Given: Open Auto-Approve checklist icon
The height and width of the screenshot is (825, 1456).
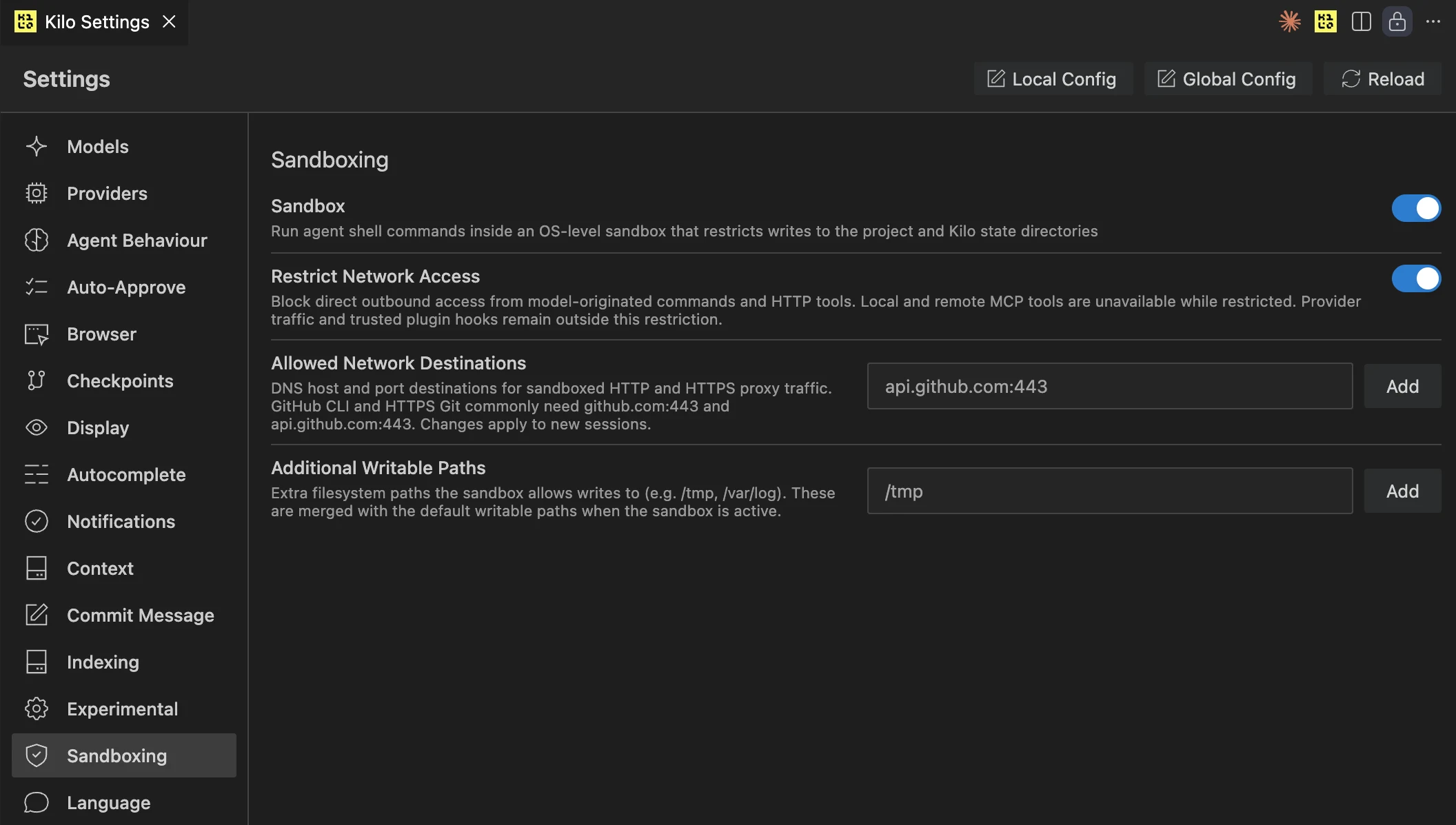Looking at the screenshot, I should point(36,287).
